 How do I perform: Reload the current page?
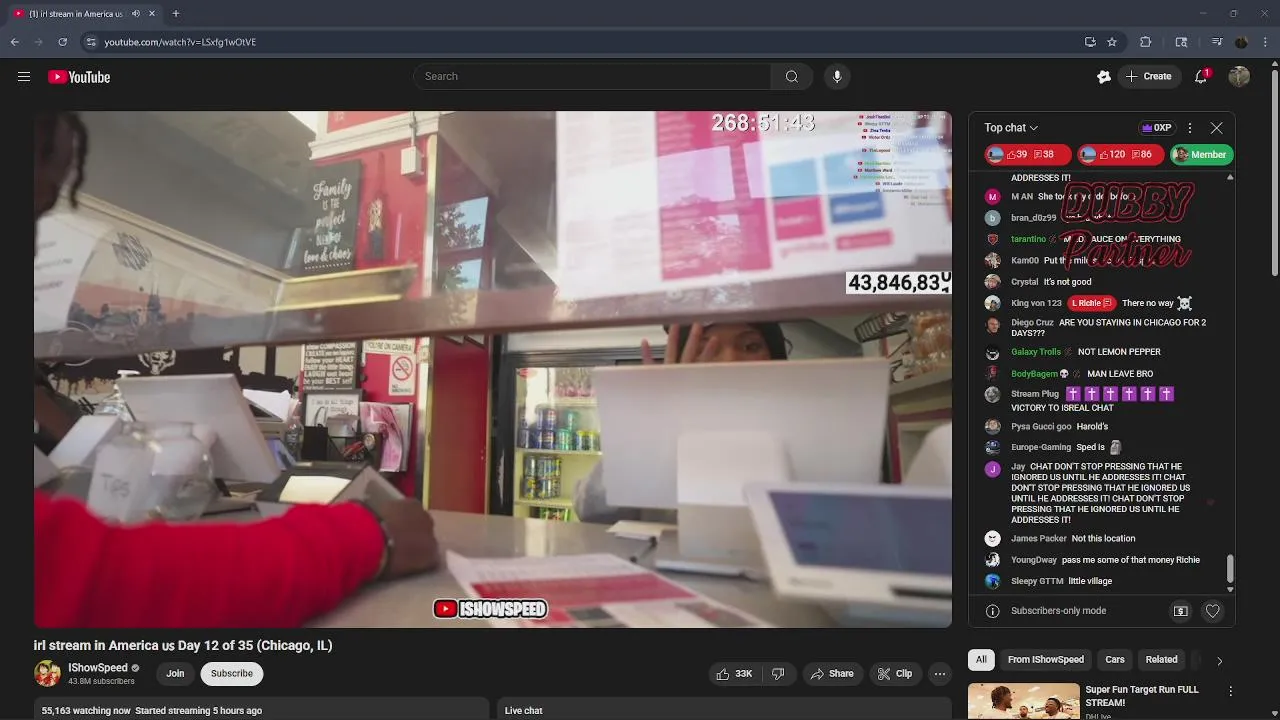(x=62, y=42)
